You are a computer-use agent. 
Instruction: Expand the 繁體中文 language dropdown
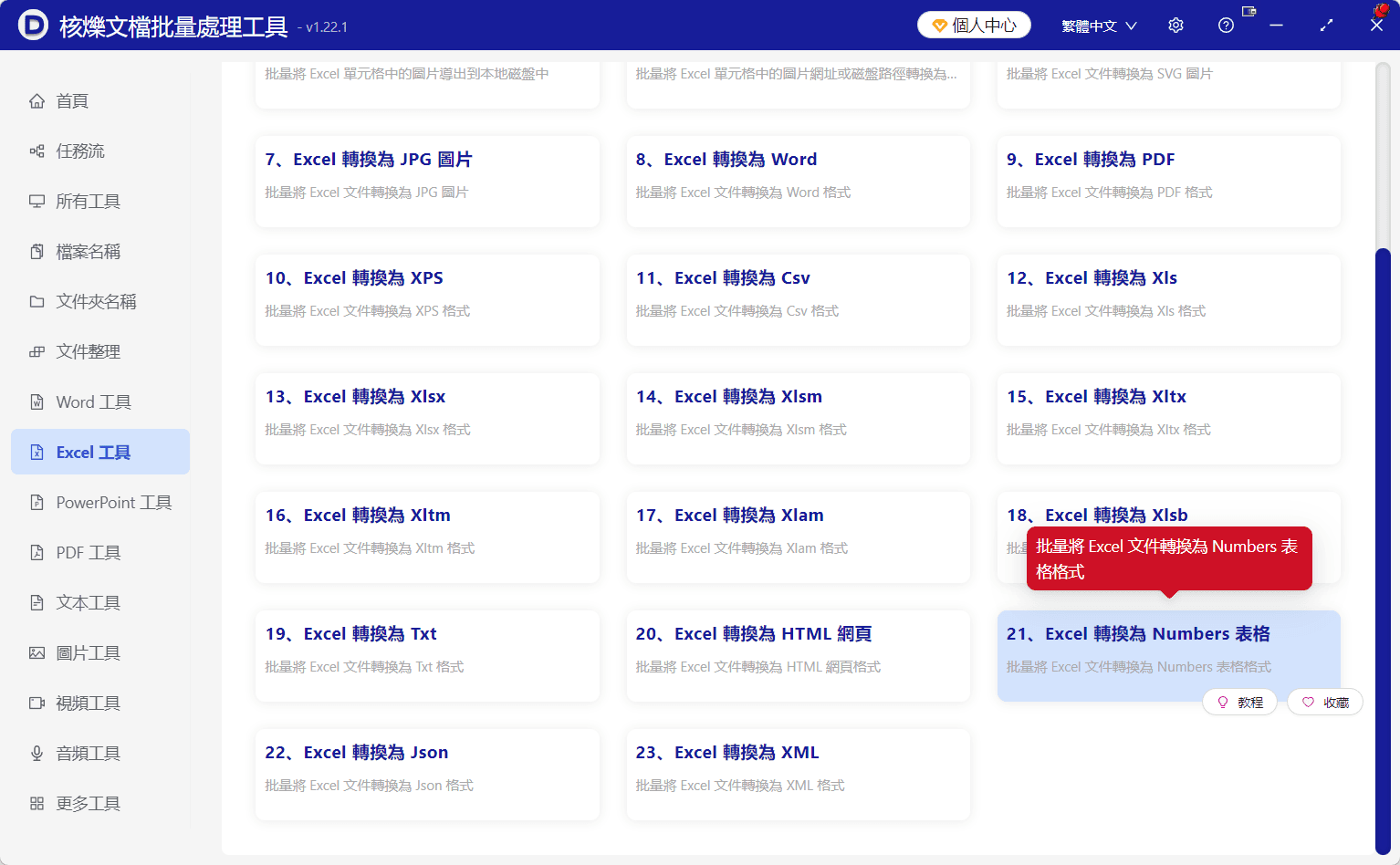pos(1099,26)
